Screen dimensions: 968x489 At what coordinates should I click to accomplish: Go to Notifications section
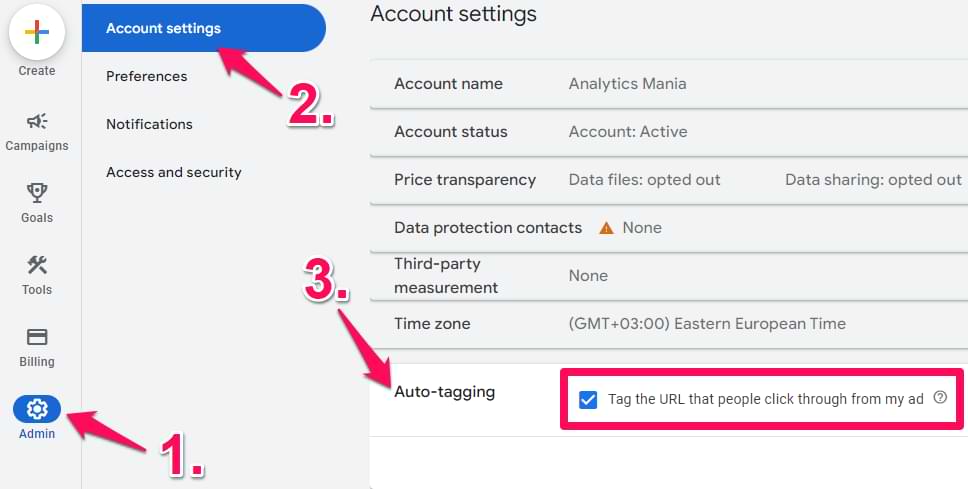149,124
